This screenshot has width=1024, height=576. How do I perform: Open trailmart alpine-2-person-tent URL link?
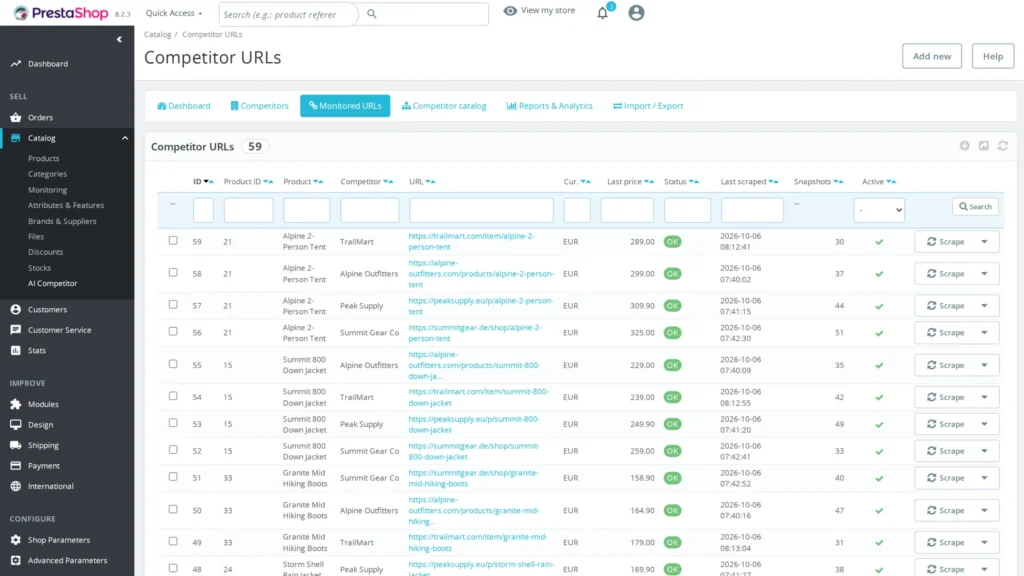tap(472, 242)
